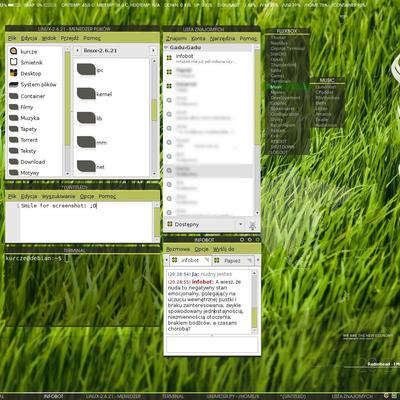Click the chat tabs left scroll arrow
400x400 pixels.
[x=167, y=259]
